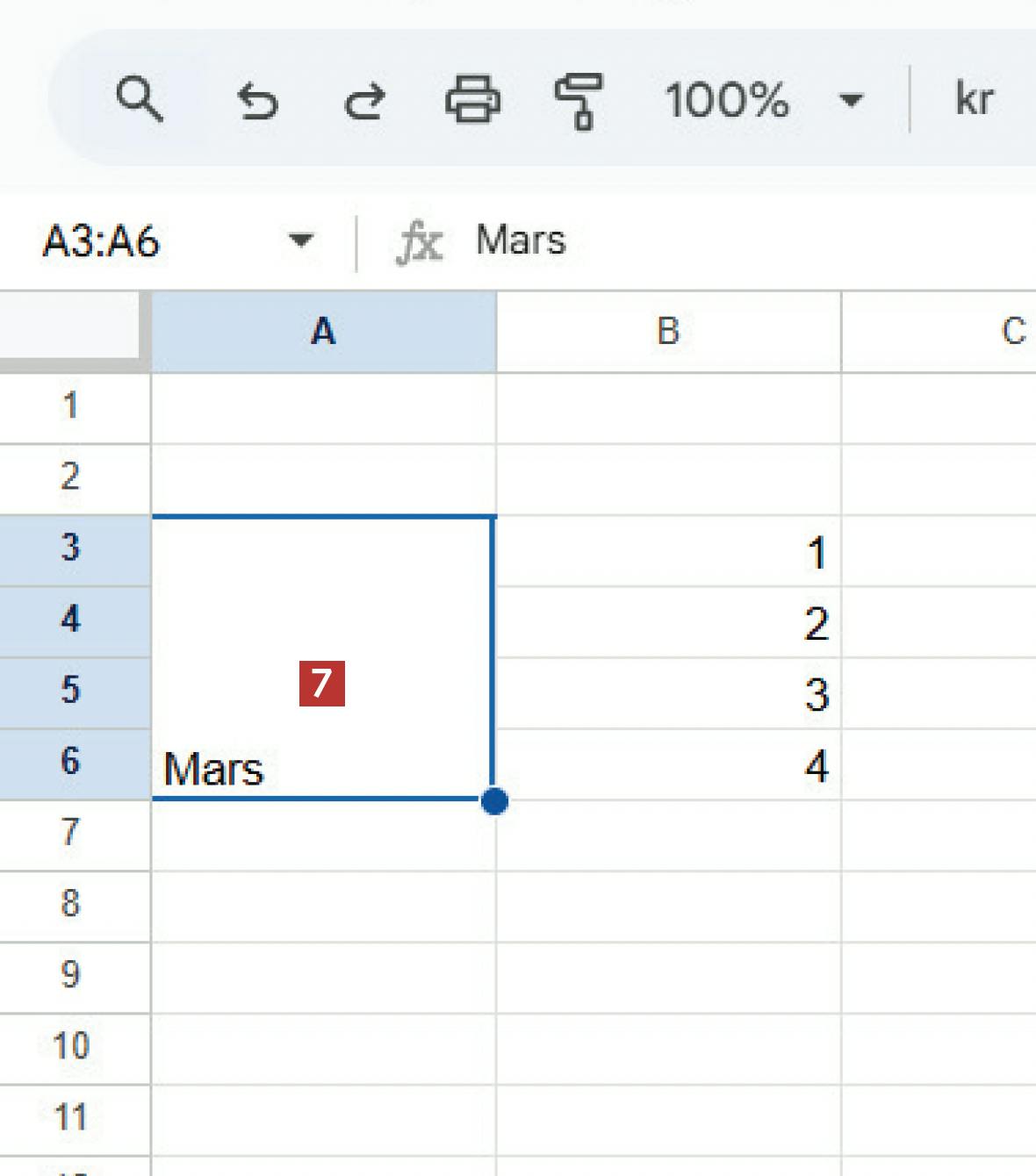Undo the last action
The image size is (1036, 1176).
click(x=257, y=100)
